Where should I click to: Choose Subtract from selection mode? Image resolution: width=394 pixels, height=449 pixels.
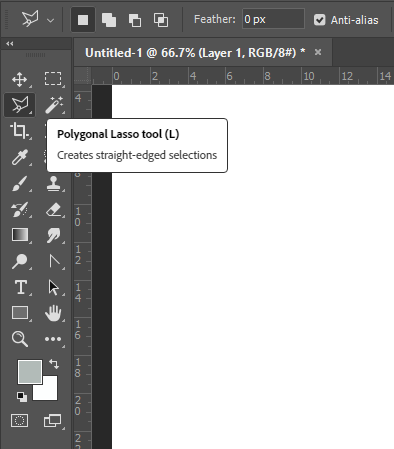tap(135, 20)
